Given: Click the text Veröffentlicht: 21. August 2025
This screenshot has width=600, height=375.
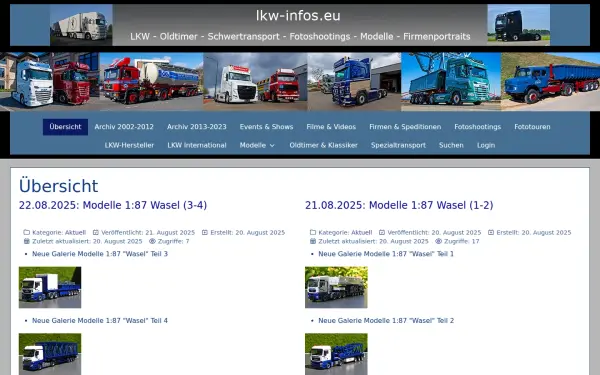Looking at the screenshot, I should 148,233.
